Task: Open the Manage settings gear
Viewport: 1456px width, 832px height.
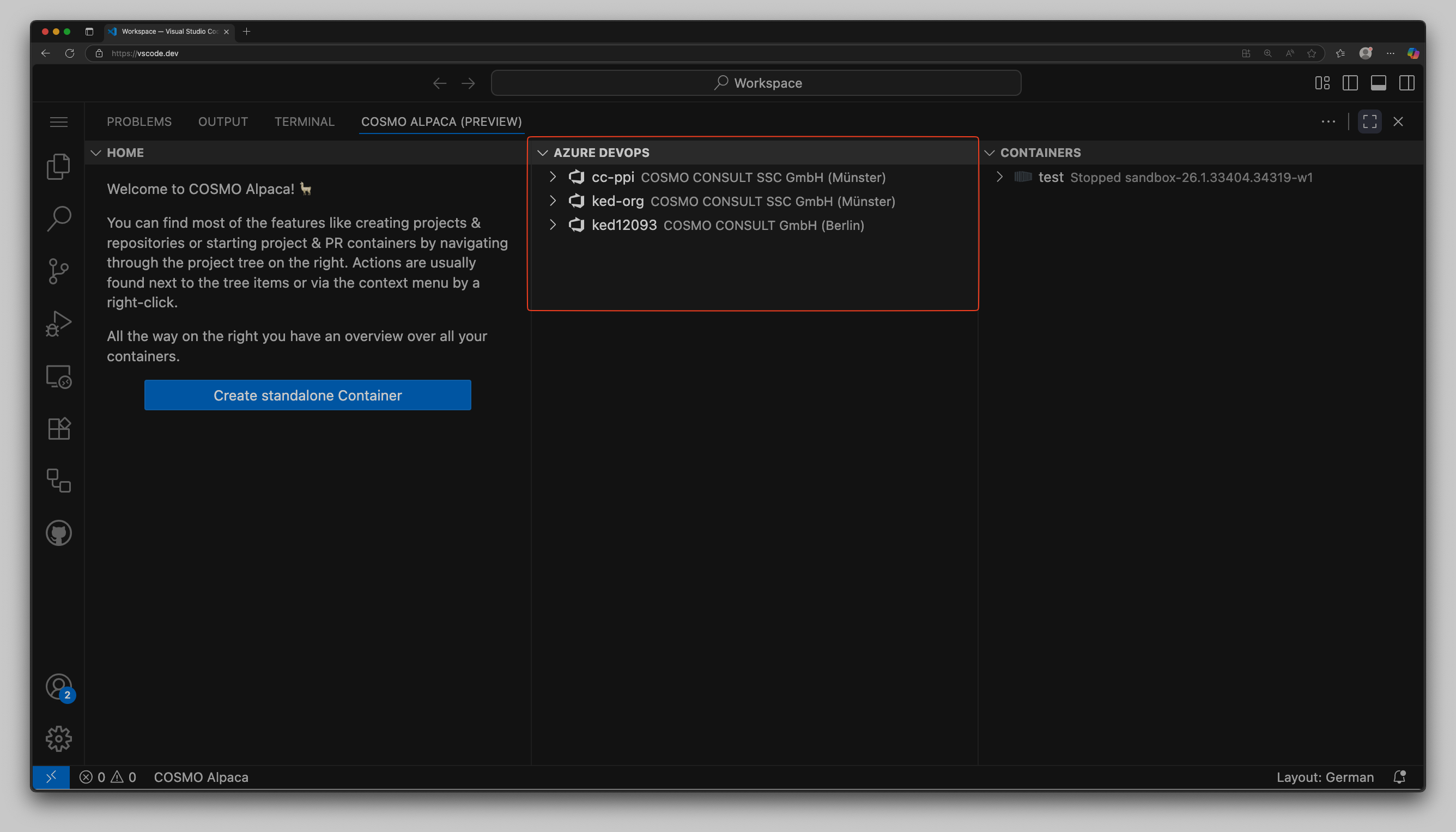Action: 58,739
